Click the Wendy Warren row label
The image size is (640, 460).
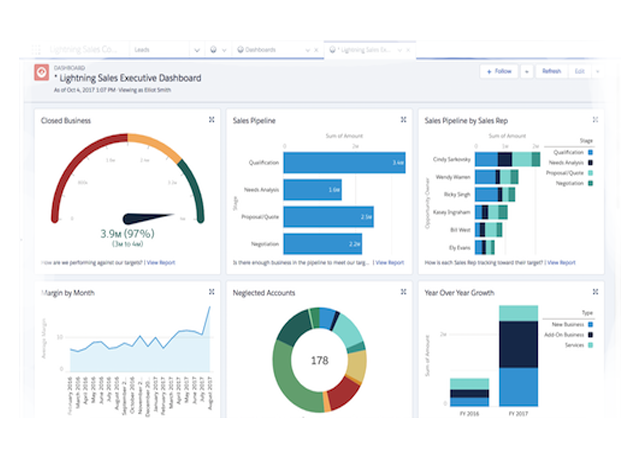click(x=453, y=177)
